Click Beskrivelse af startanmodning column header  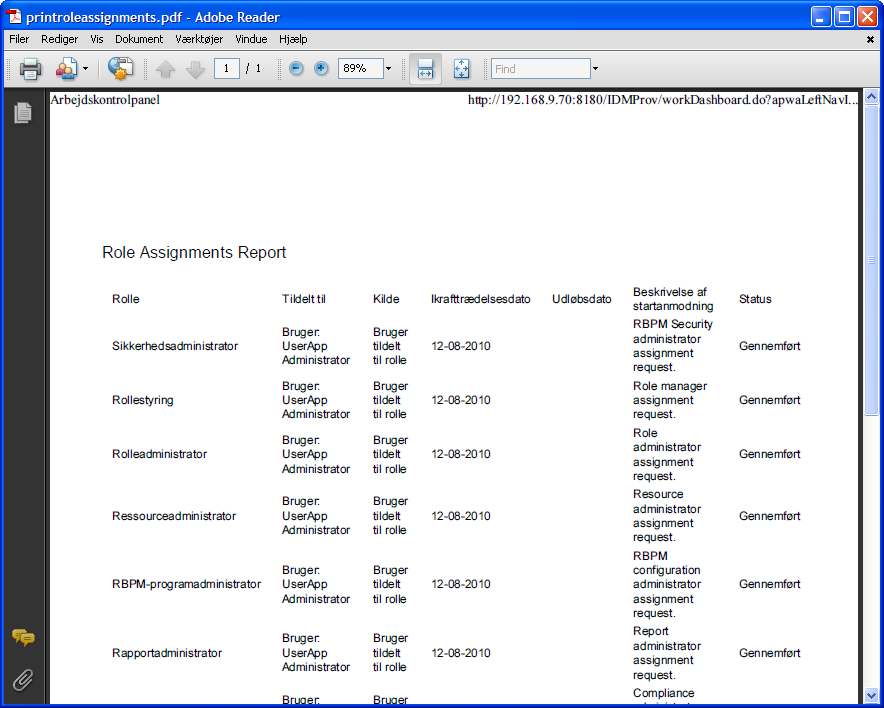pyautogui.click(x=673, y=299)
